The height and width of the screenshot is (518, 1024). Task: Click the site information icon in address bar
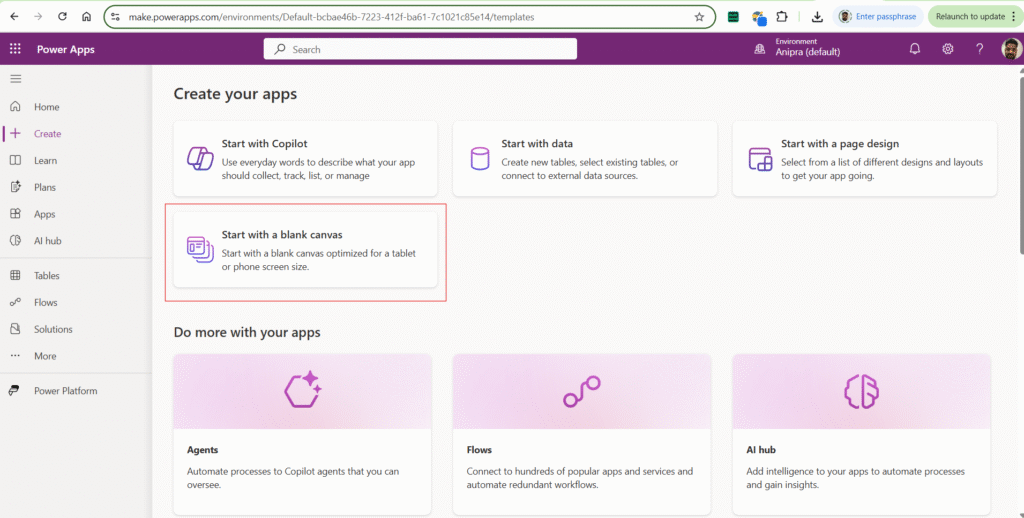point(116,17)
